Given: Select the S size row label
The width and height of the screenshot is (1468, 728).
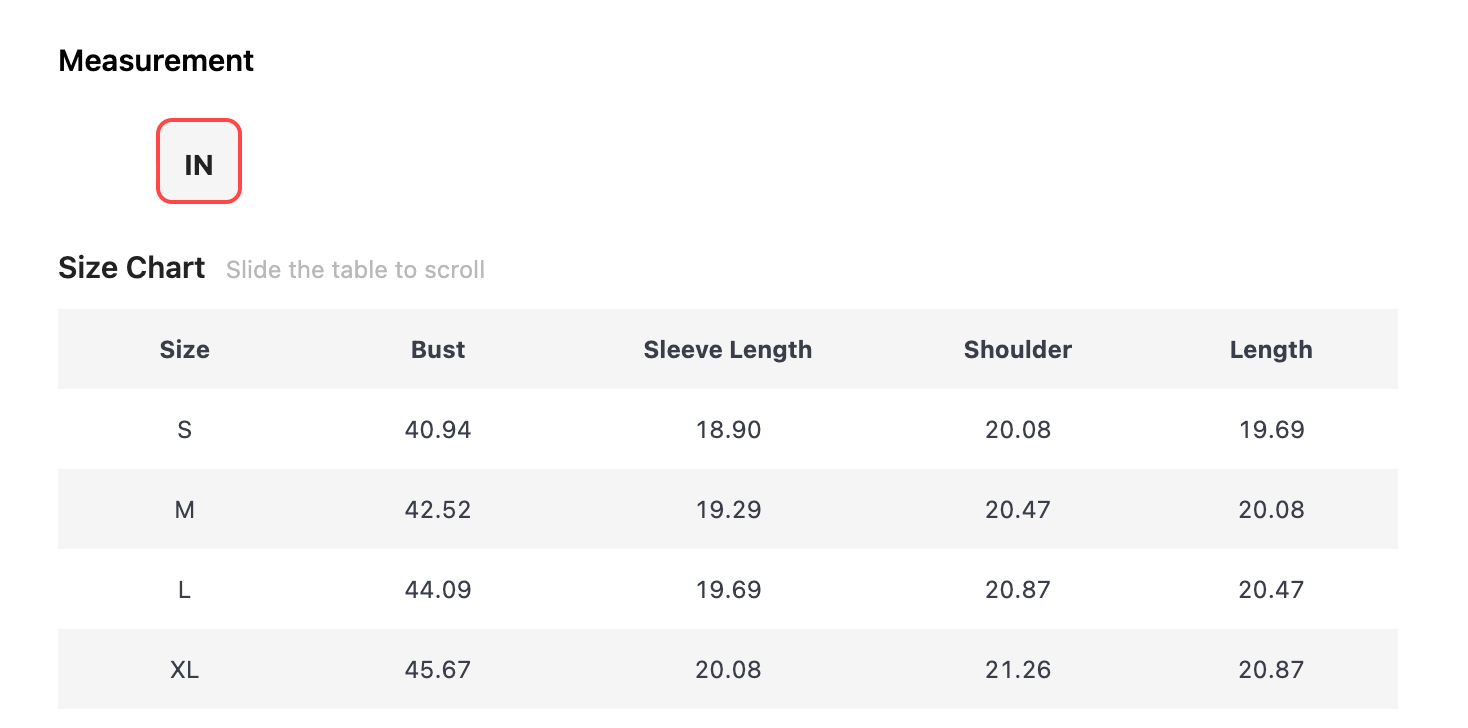Looking at the screenshot, I should coord(185,429).
